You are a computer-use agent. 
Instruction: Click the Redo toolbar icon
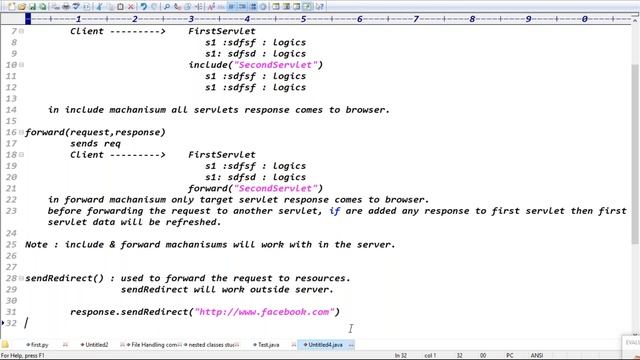coord(154,7)
